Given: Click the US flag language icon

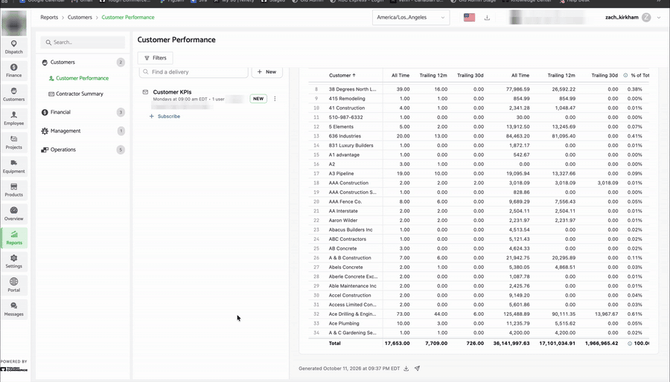Looking at the screenshot, I should click(469, 18).
